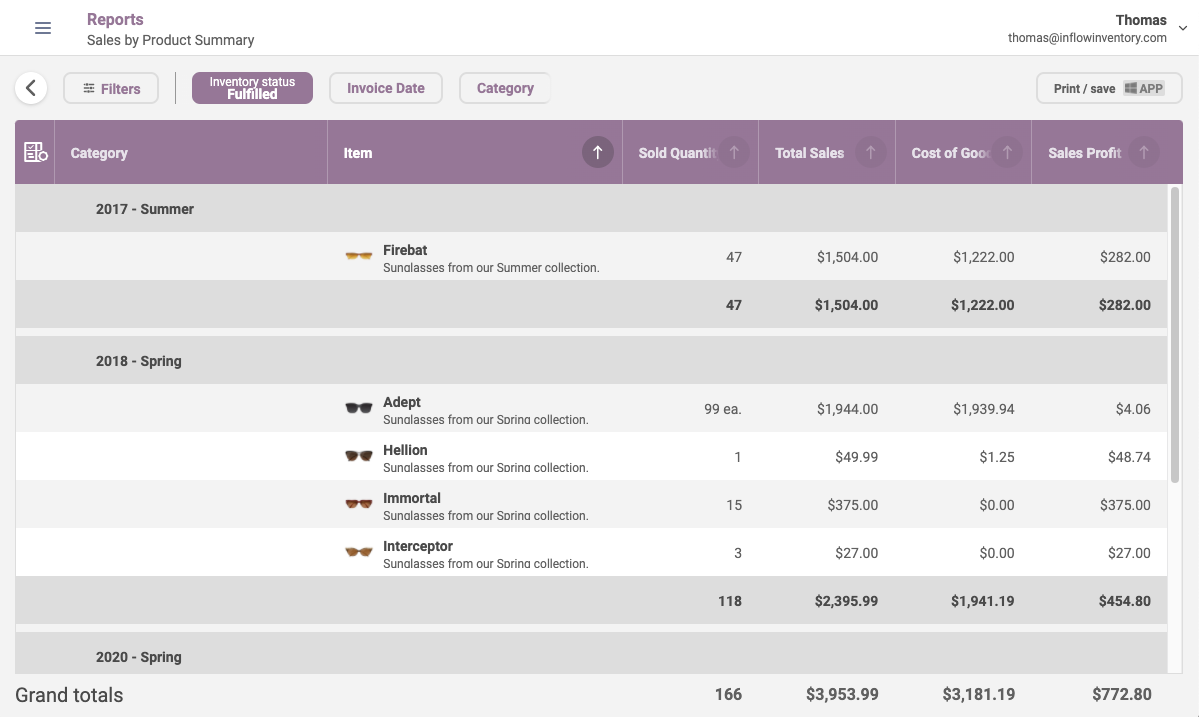Click the back arrow button

click(31, 88)
